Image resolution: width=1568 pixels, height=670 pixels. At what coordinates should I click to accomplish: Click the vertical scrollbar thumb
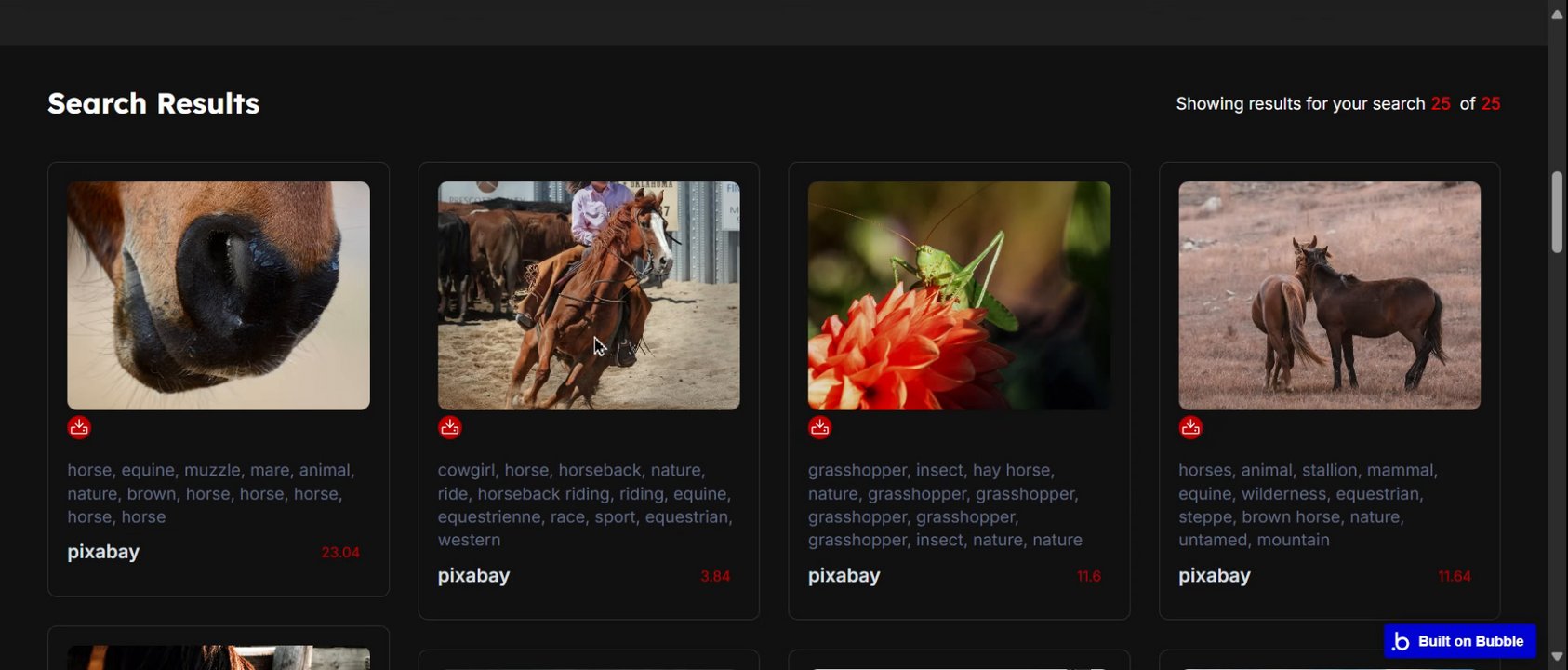[1558, 211]
